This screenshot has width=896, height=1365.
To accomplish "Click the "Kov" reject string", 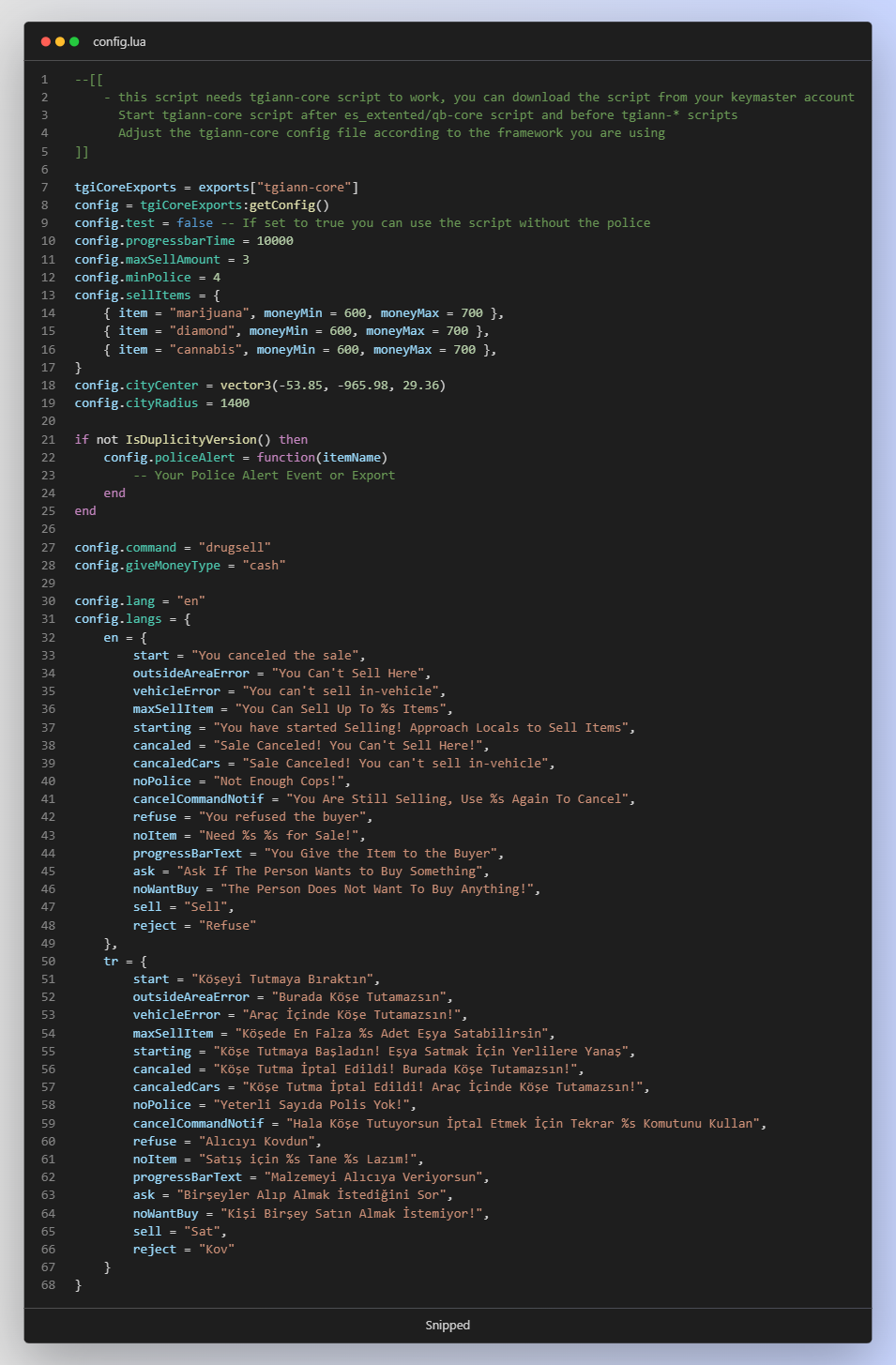I will coord(216,1249).
